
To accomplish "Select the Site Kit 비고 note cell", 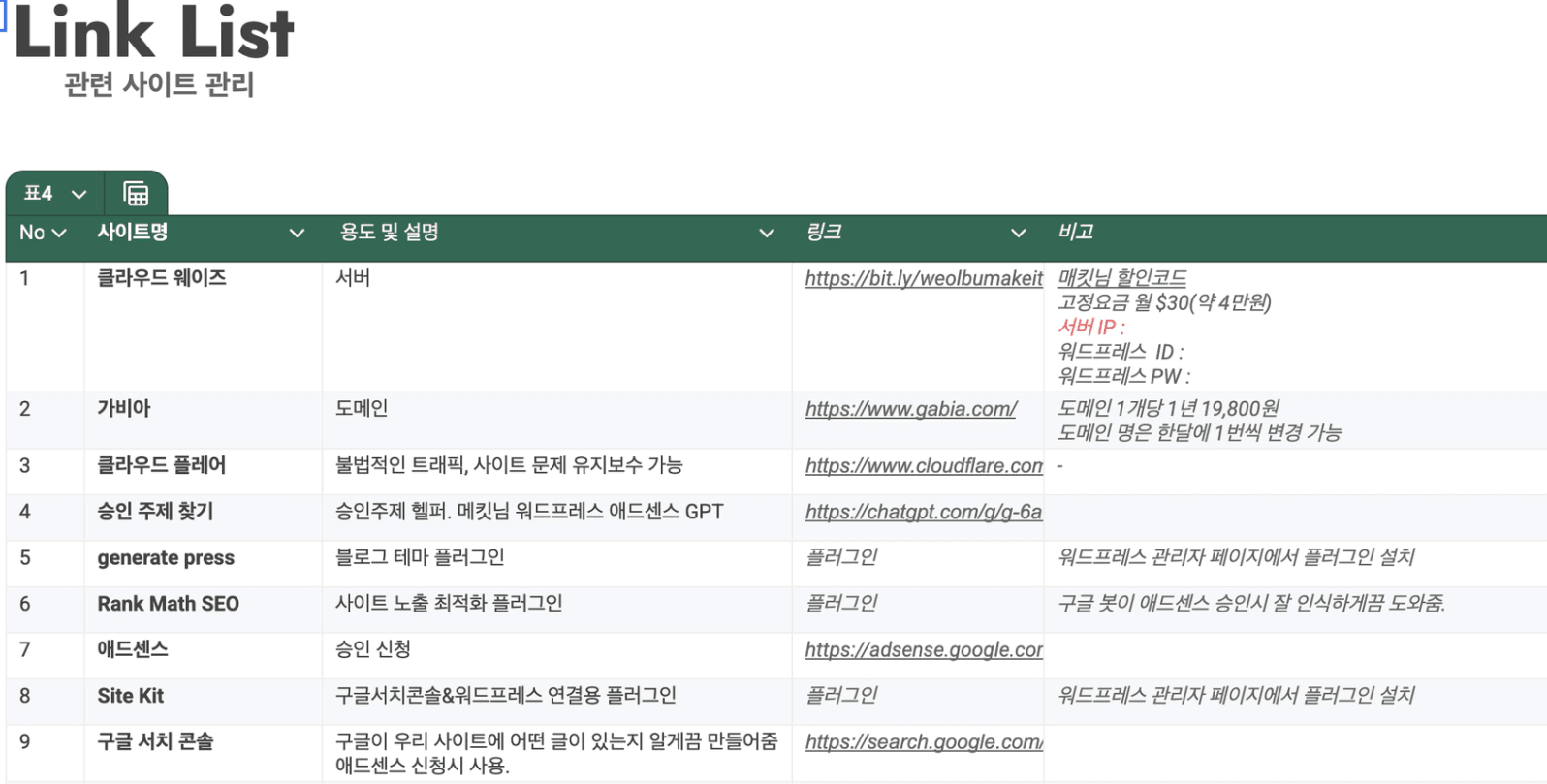I will tap(1296, 702).
